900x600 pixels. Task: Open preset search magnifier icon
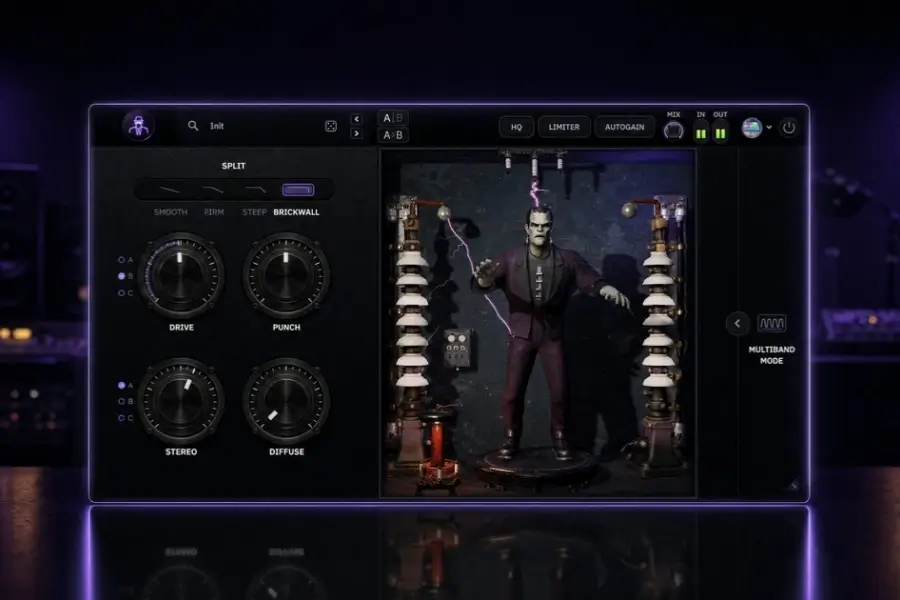tap(193, 126)
